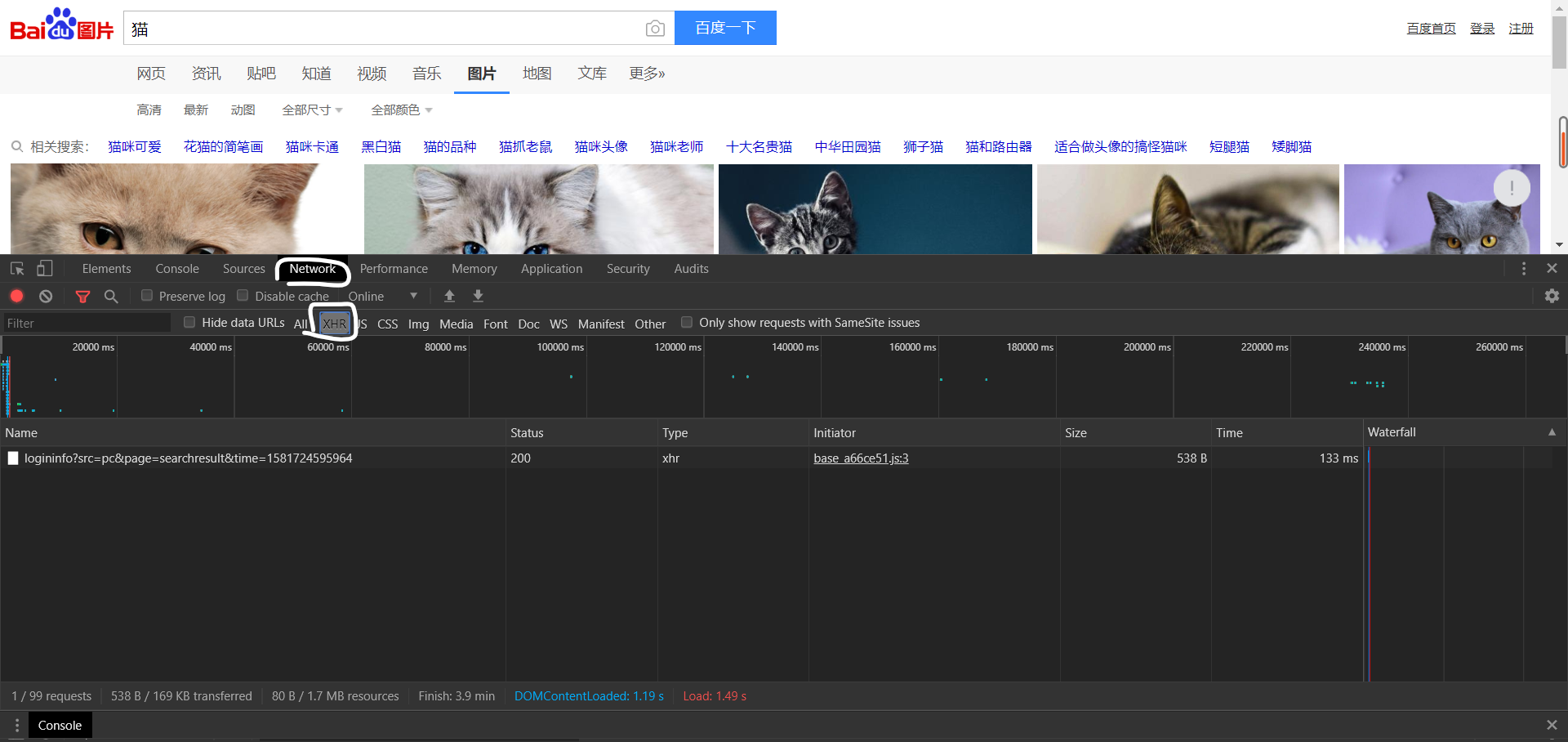Filter requests by Manifest type
Image resolution: width=1568 pixels, height=742 pixels.
coord(601,324)
